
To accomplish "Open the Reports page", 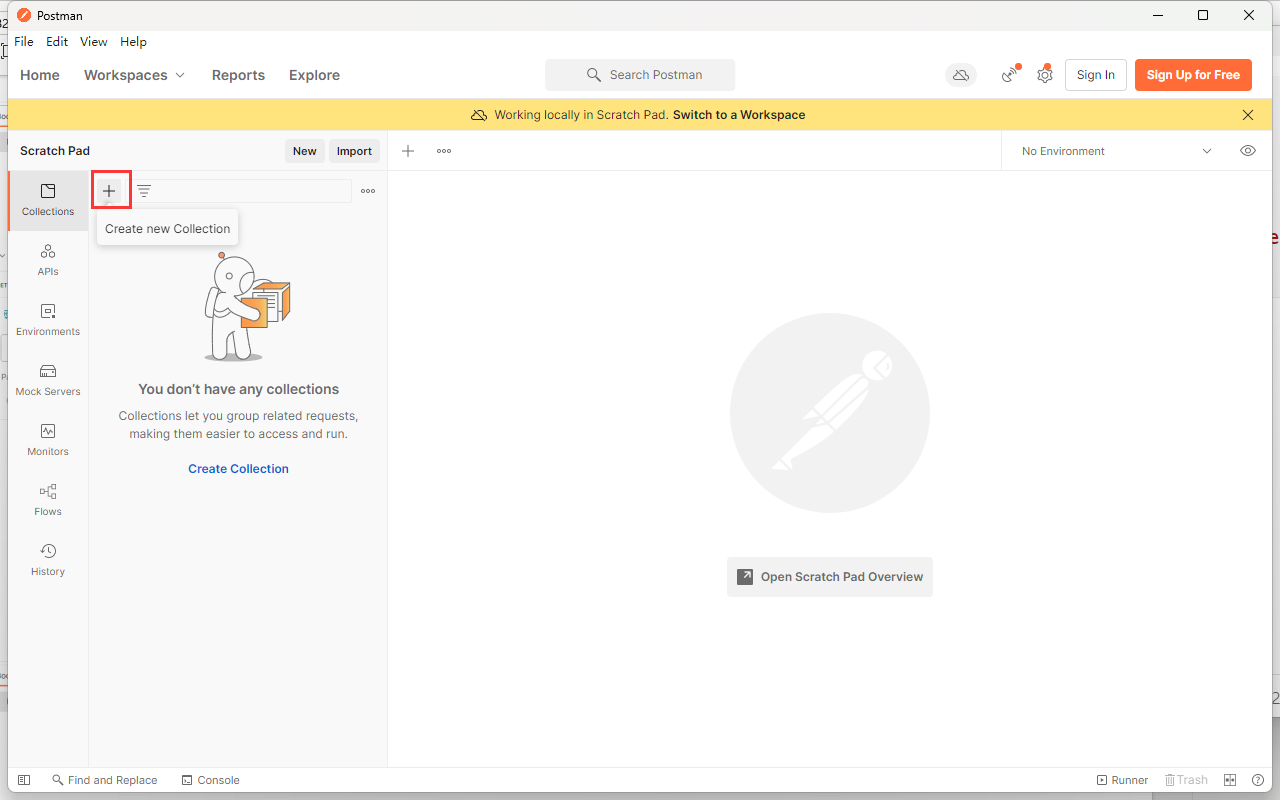I will [238, 75].
